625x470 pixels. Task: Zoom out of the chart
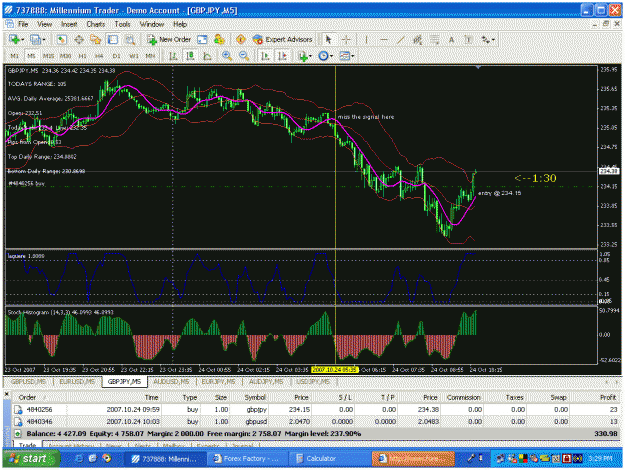244,56
